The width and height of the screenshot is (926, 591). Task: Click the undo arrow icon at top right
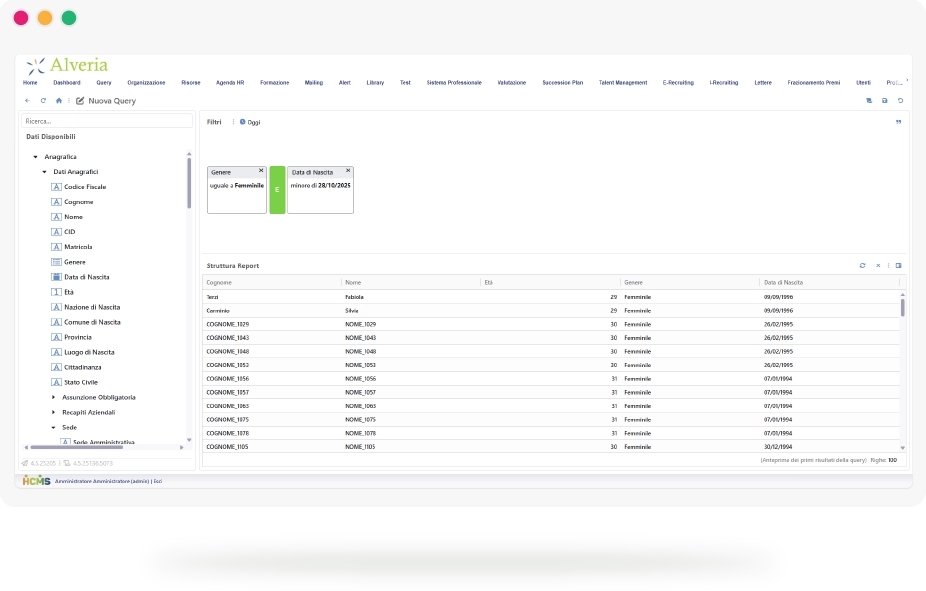click(x=901, y=101)
